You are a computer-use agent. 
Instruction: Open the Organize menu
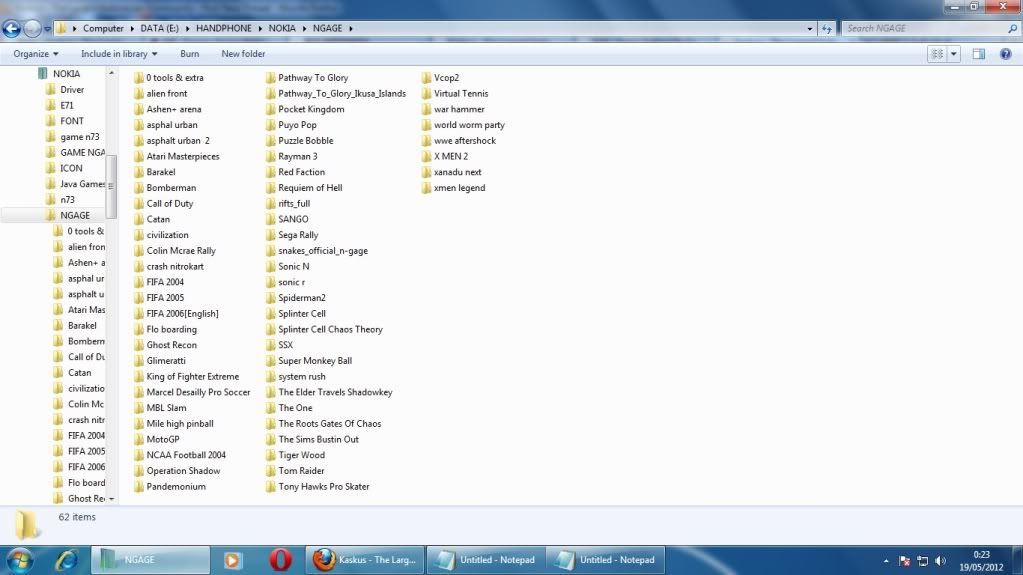(x=36, y=54)
